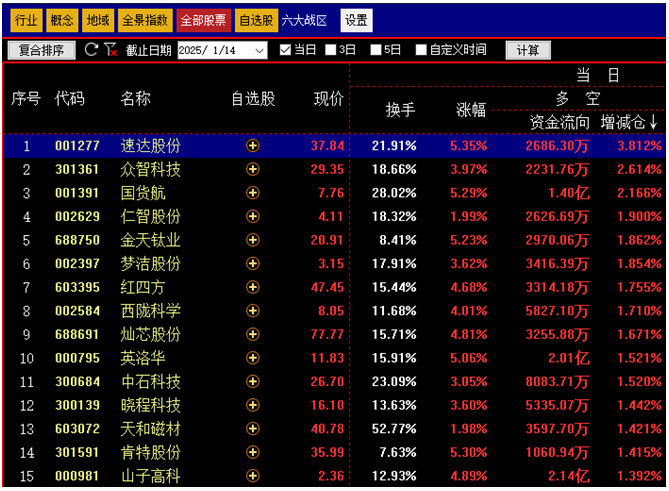Image resolution: width=669 pixels, height=491 pixels.
Task: Select stock code 301361
Action: pos(77,169)
